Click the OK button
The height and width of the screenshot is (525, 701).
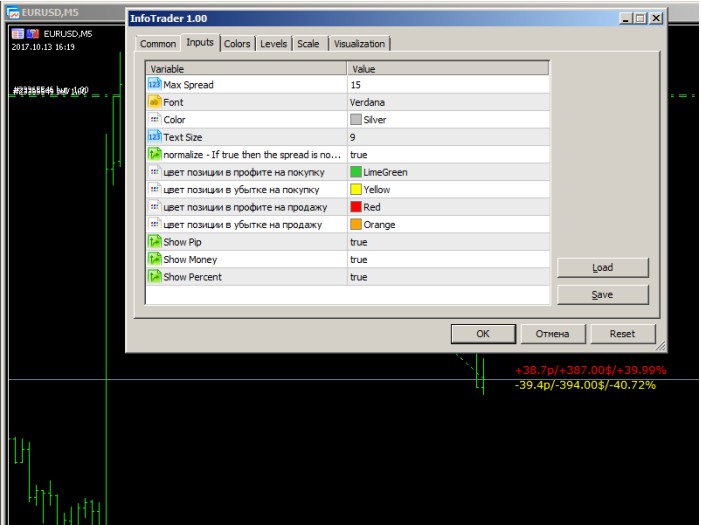point(483,334)
